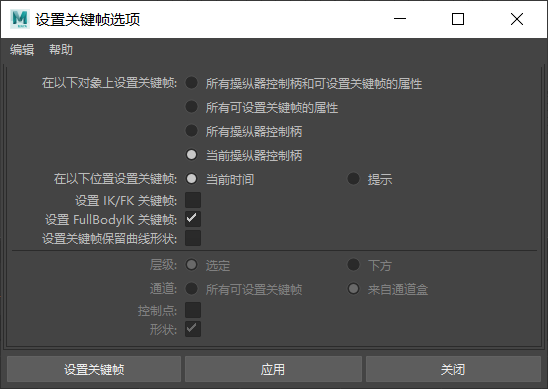Choose 提示 radio button
Viewport: 548px width, 389px height.
tap(353, 179)
